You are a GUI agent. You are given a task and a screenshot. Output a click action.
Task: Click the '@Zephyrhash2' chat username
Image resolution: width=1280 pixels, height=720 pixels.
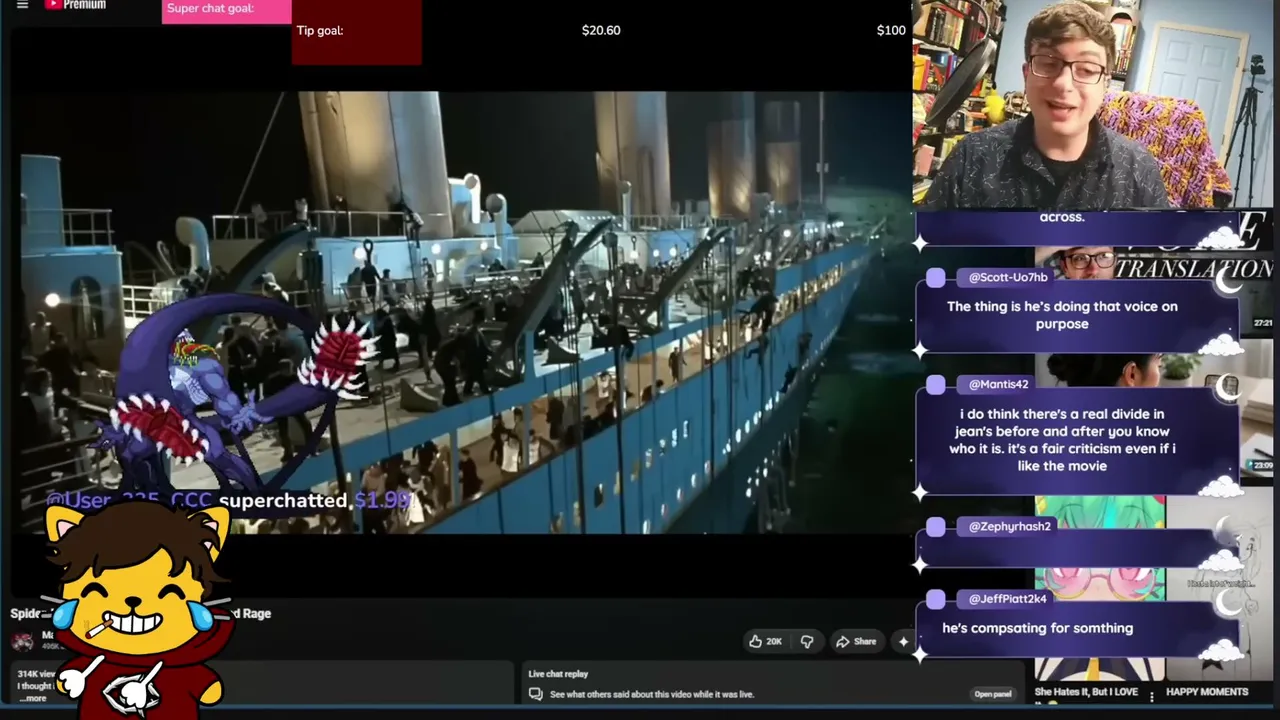[1010, 526]
